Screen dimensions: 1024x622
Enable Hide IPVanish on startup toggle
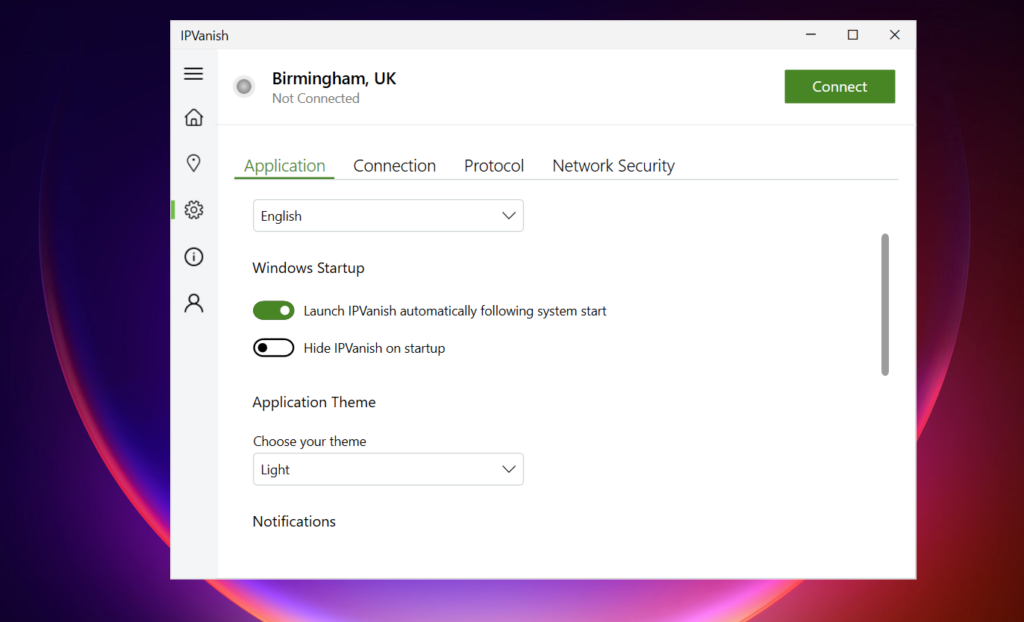pyautogui.click(x=274, y=348)
